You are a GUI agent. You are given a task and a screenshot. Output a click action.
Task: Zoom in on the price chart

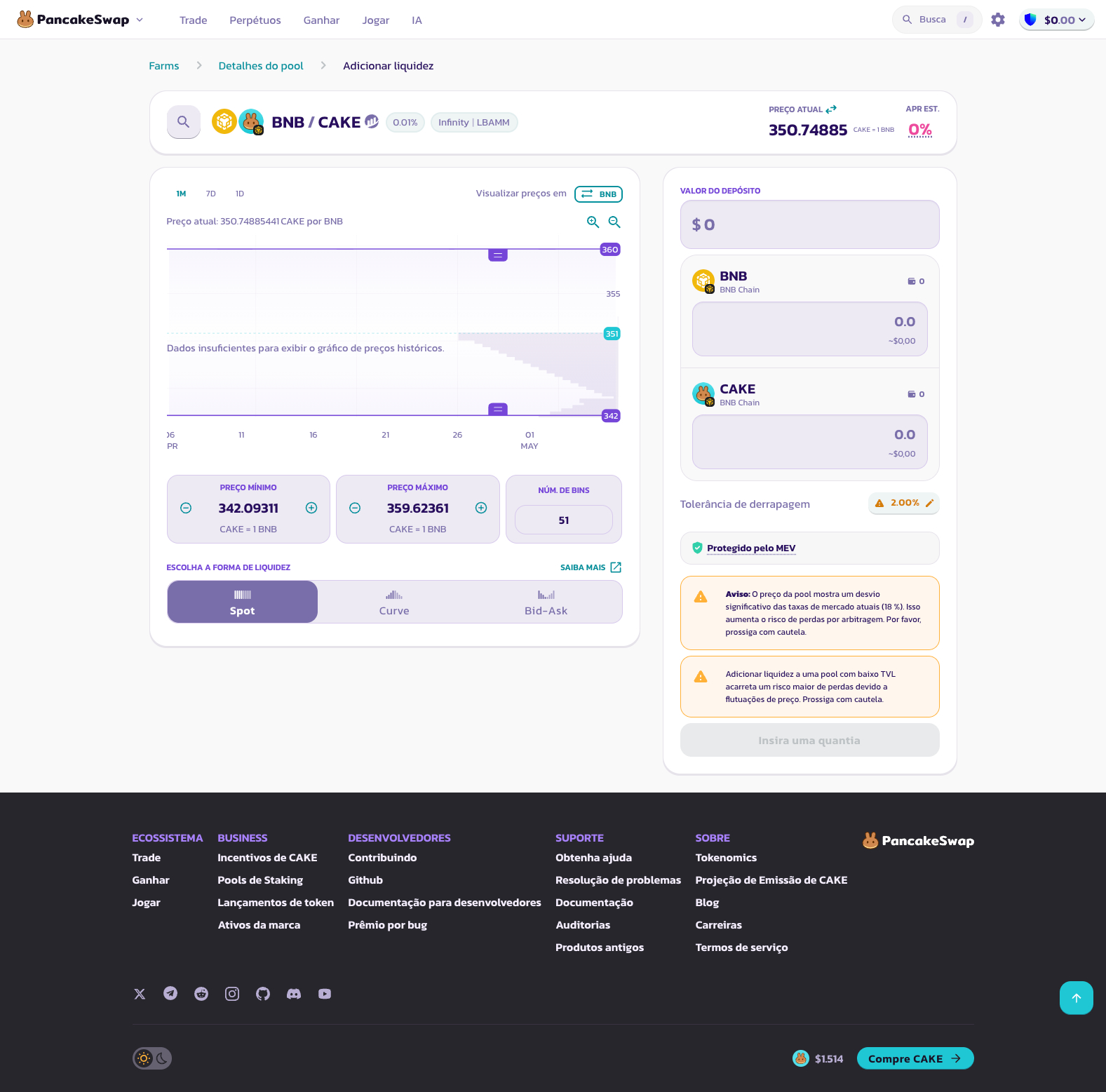(x=593, y=222)
